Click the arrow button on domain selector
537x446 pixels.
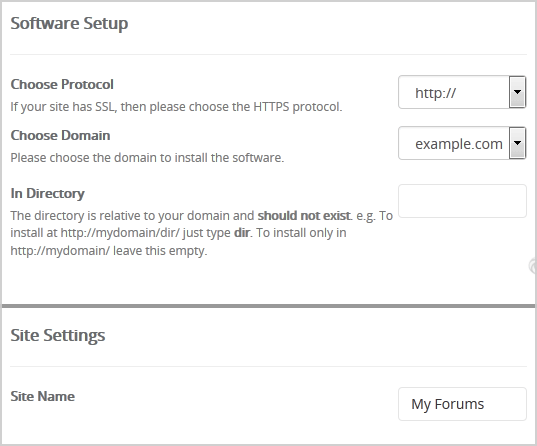tap(517, 144)
